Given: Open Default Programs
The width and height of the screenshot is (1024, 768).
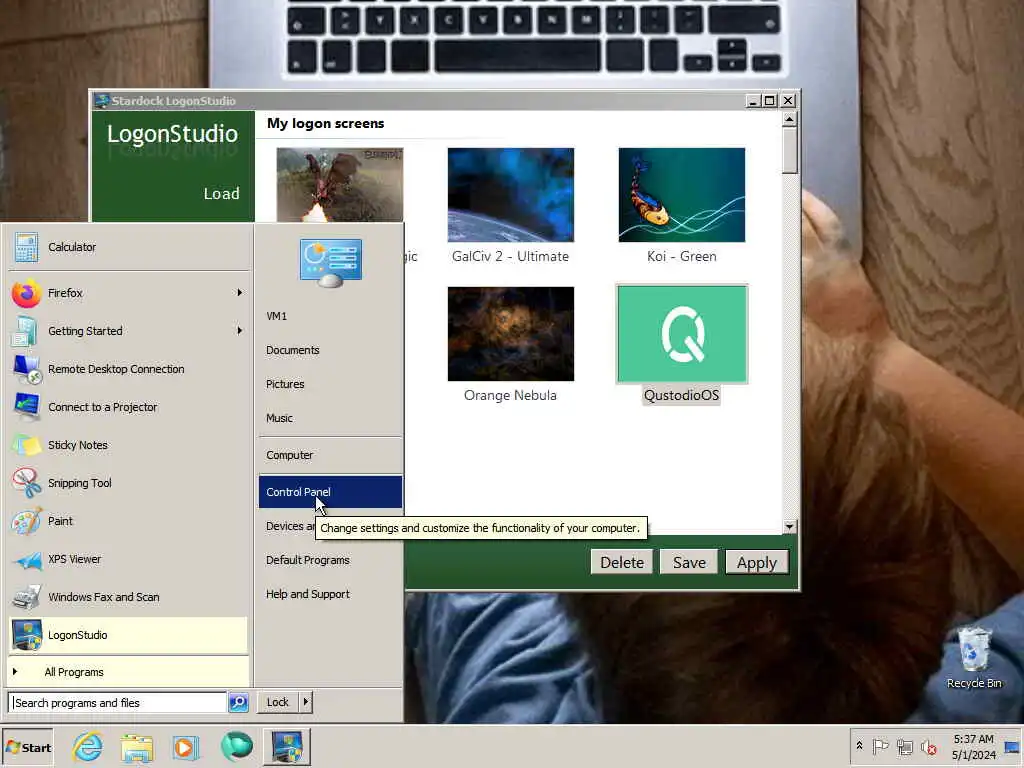Looking at the screenshot, I should (x=330, y=560).
